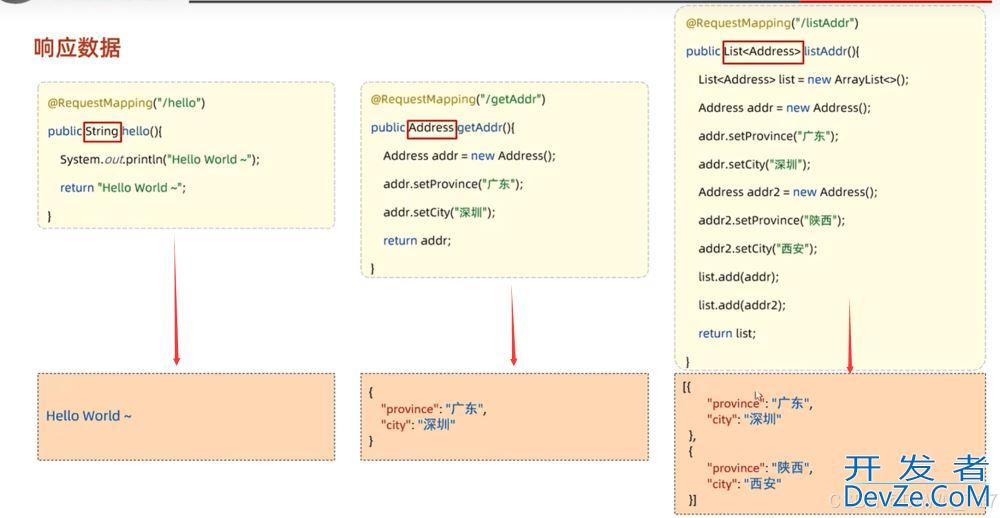This screenshot has height=518, width=1000.
Task: Select the return list; statement
Action: 727,333
